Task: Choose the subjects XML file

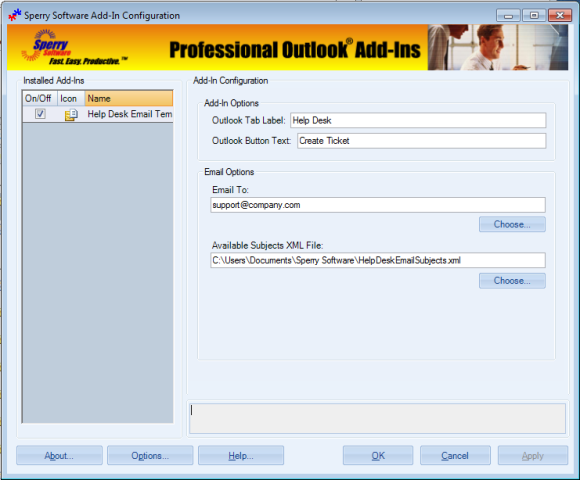Action: [x=512, y=281]
